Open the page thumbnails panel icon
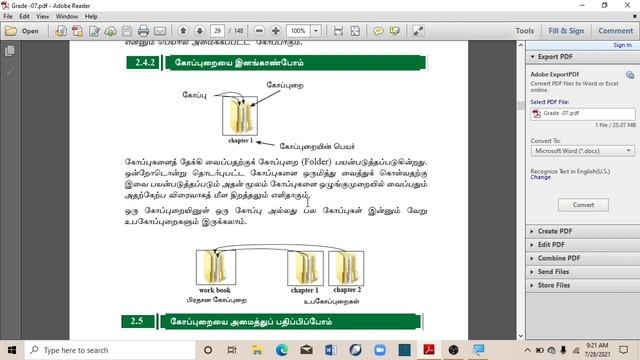The height and width of the screenshot is (360, 640). click(10, 51)
